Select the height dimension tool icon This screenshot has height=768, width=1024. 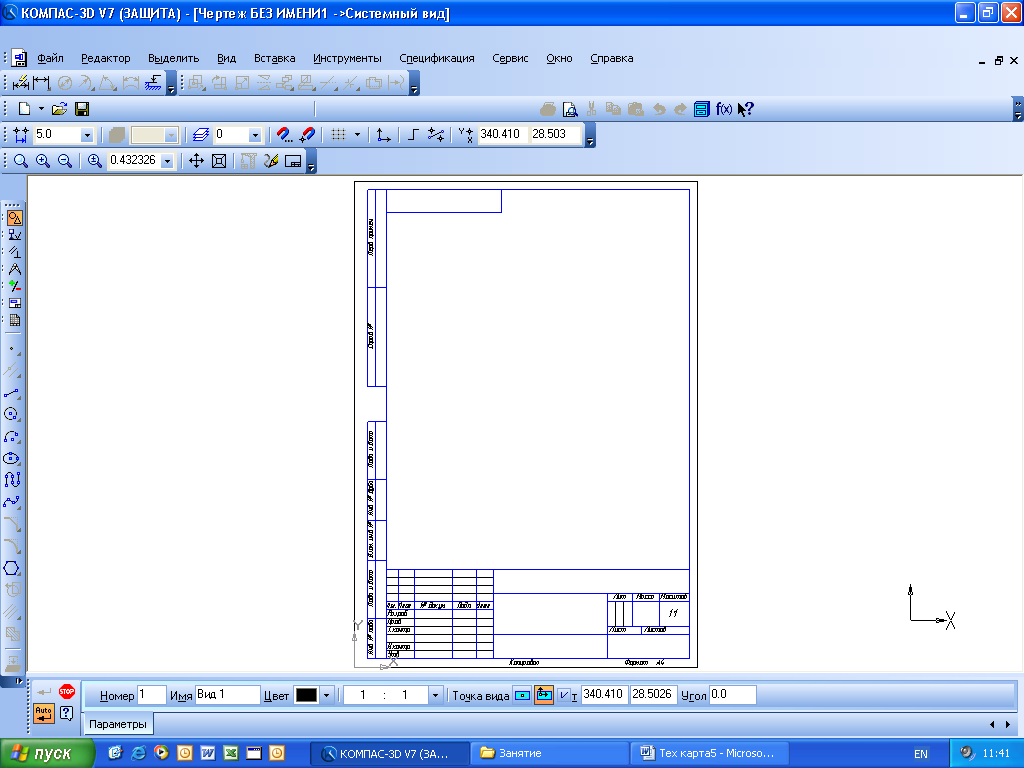153,83
